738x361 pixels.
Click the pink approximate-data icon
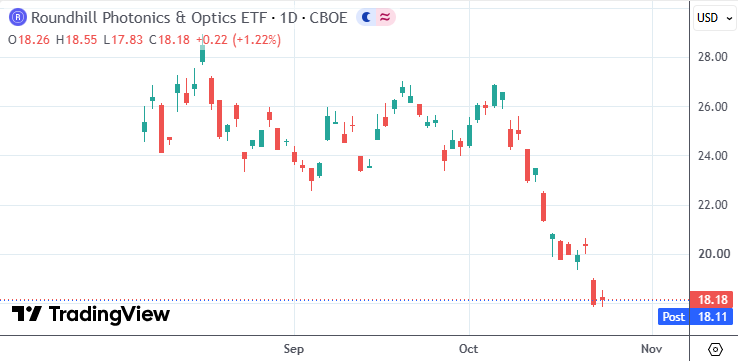coord(385,18)
